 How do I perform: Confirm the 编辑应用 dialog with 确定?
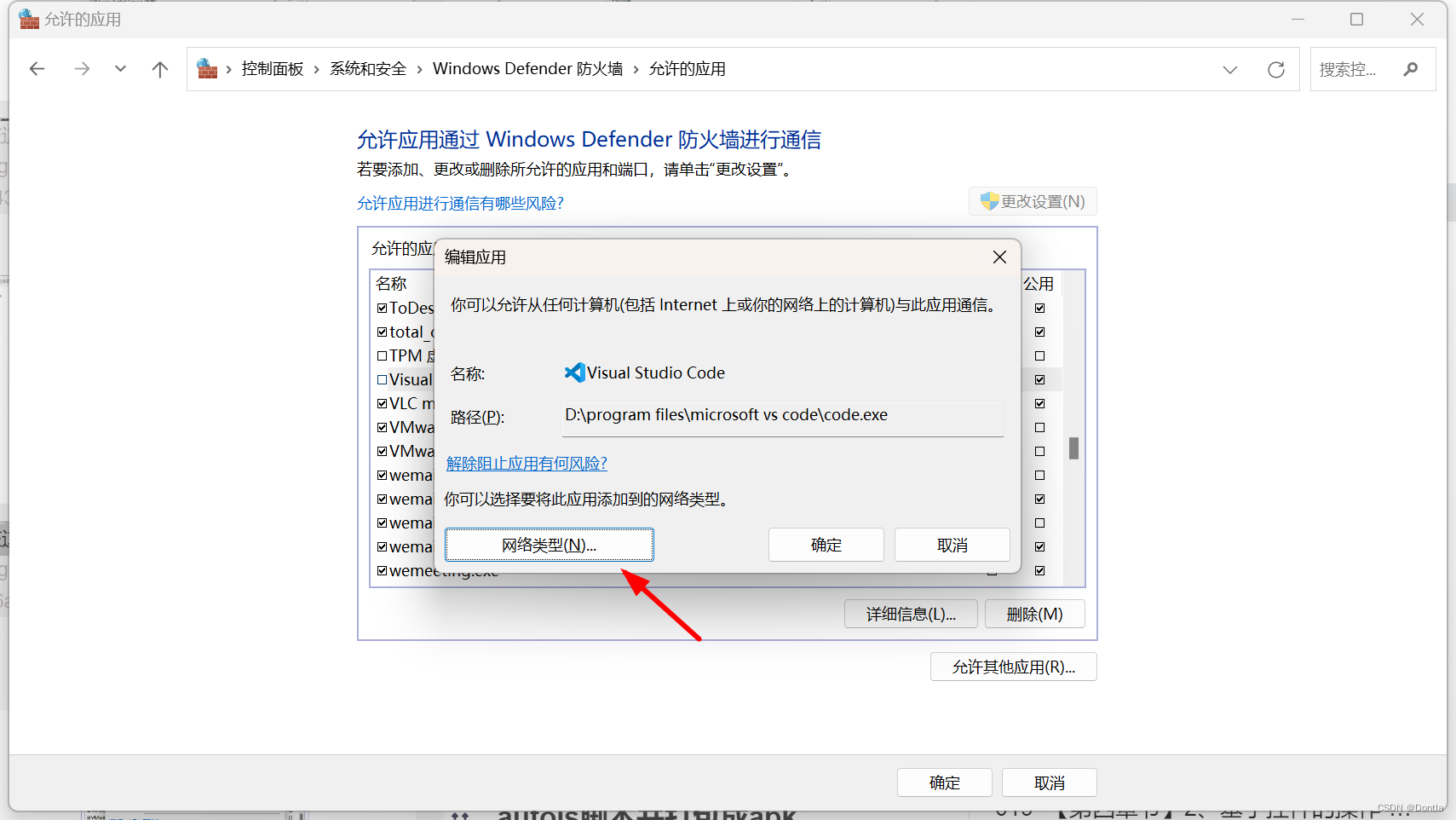coord(826,545)
